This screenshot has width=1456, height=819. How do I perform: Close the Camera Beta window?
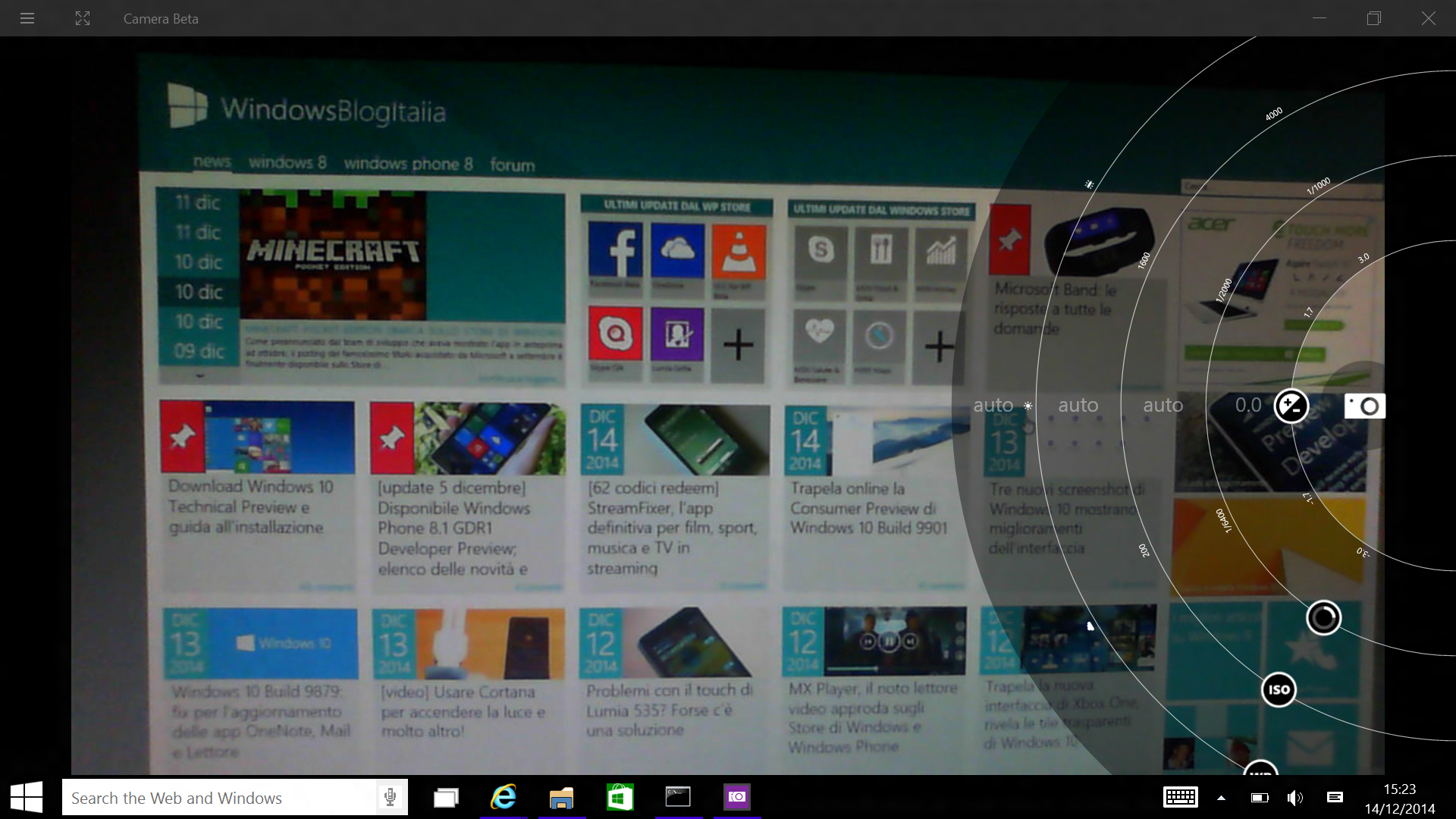coord(1429,18)
